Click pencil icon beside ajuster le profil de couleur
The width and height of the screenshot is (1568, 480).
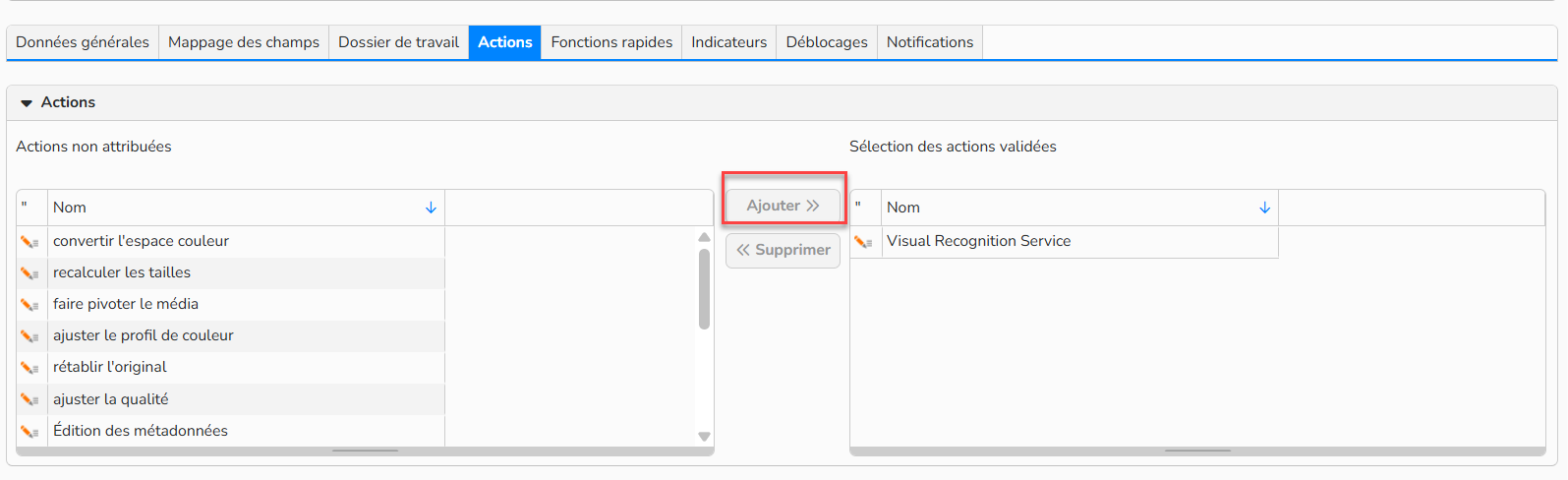click(29, 336)
